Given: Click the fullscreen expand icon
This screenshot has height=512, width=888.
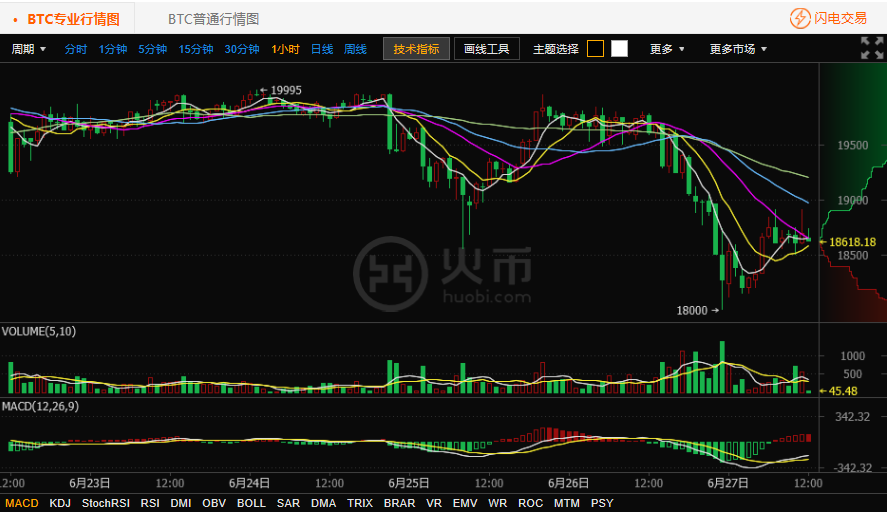Looking at the screenshot, I should (871, 48).
